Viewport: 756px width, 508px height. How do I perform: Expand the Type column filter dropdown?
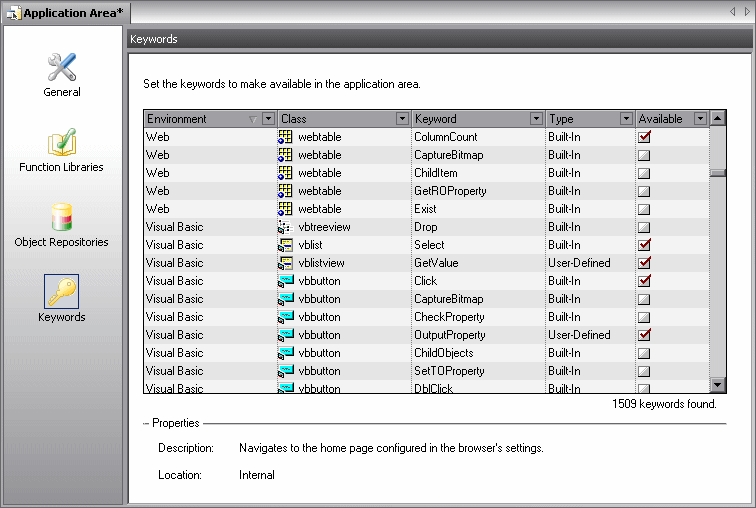[626, 119]
